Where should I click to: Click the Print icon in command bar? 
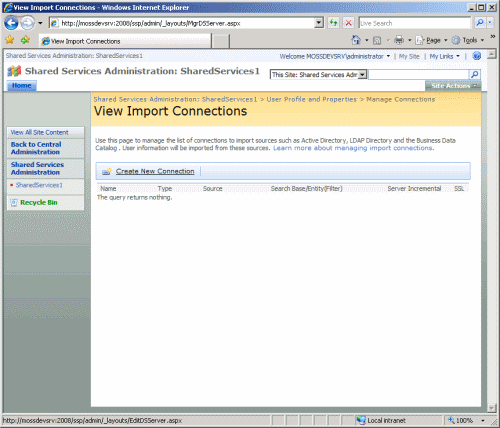tap(399, 40)
